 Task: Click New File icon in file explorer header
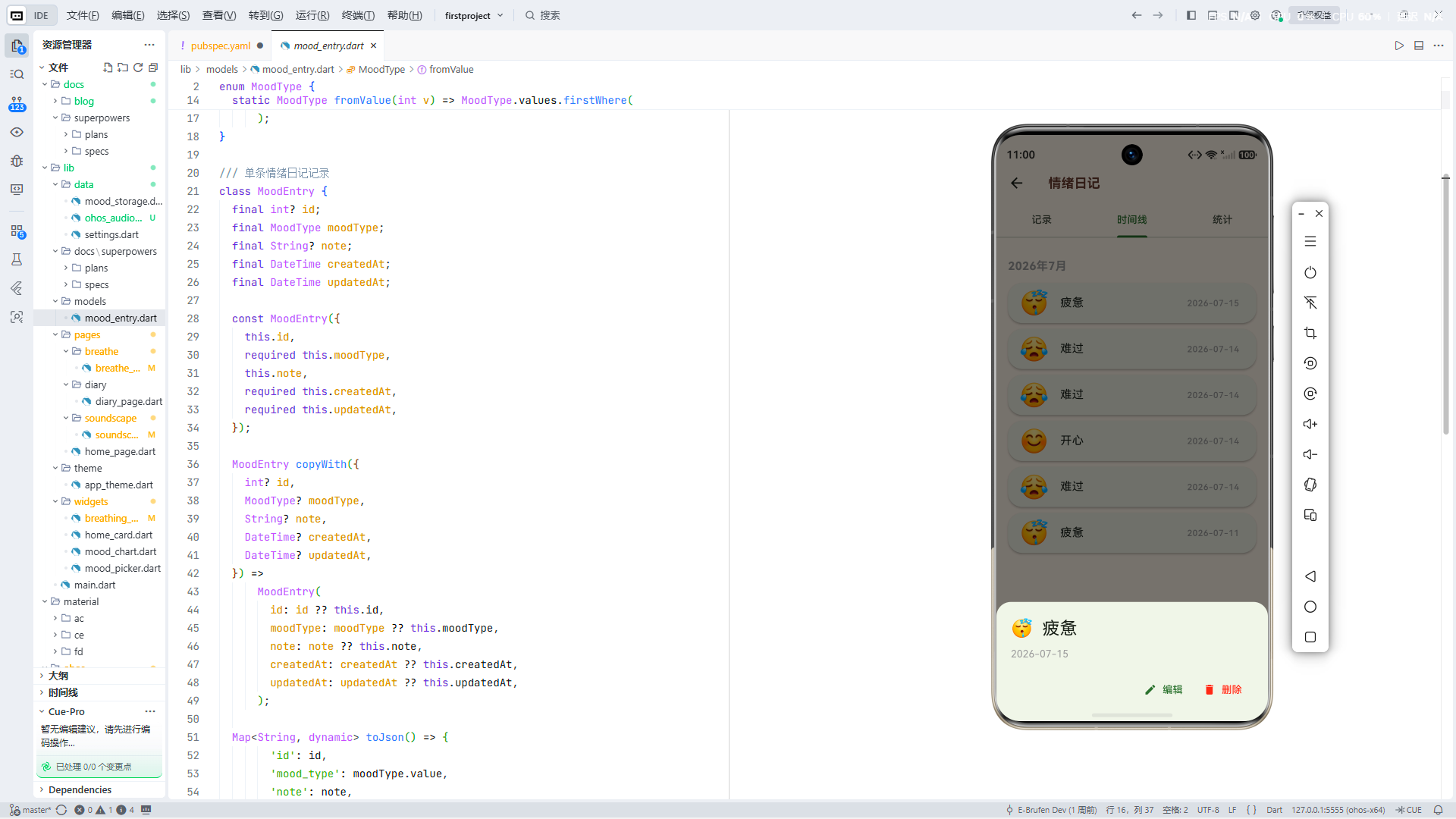[x=108, y=67]
